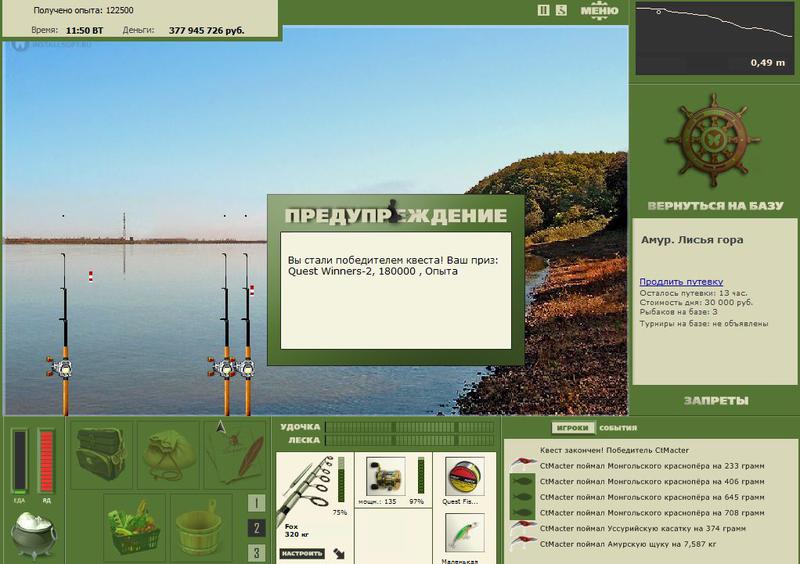Open the fish keepnet sack icon
Screen dimensions: 800x564
coord(168,455)
